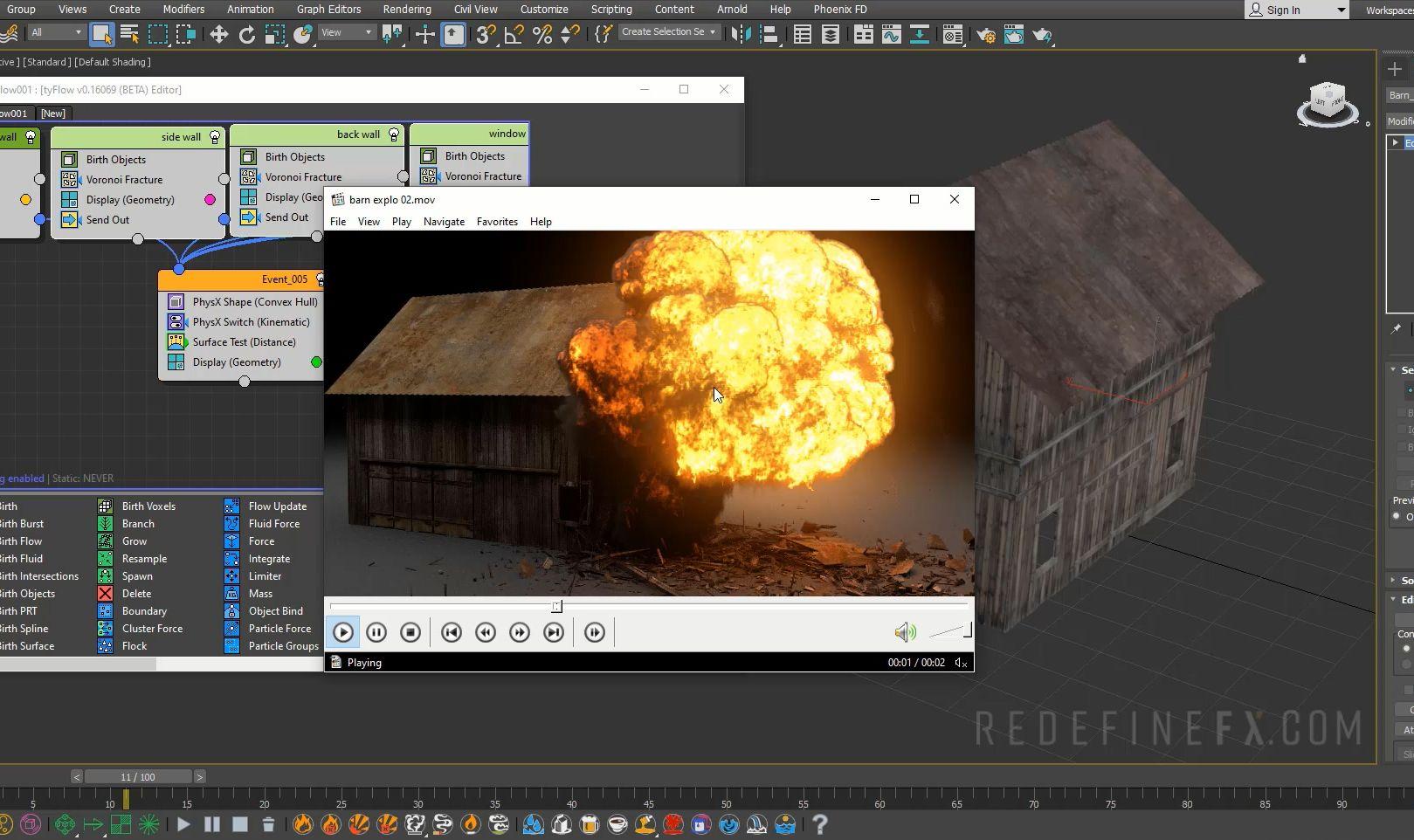Image resolution: width=1414 pixels, height=840 pixels.
Task: Click the 11 / 100 time slider handle
Action: (138, 776)
